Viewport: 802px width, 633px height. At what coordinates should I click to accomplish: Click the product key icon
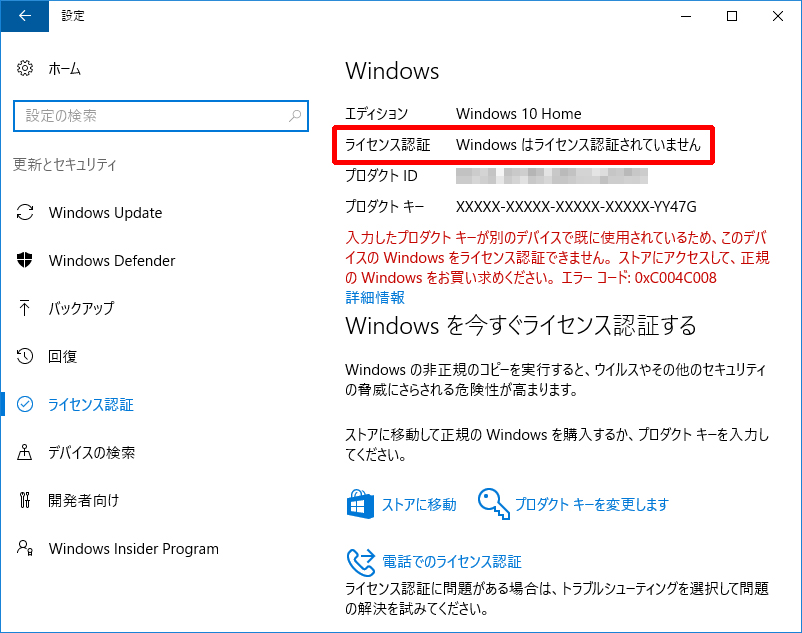pyautogui.click(x=494, y=504)
